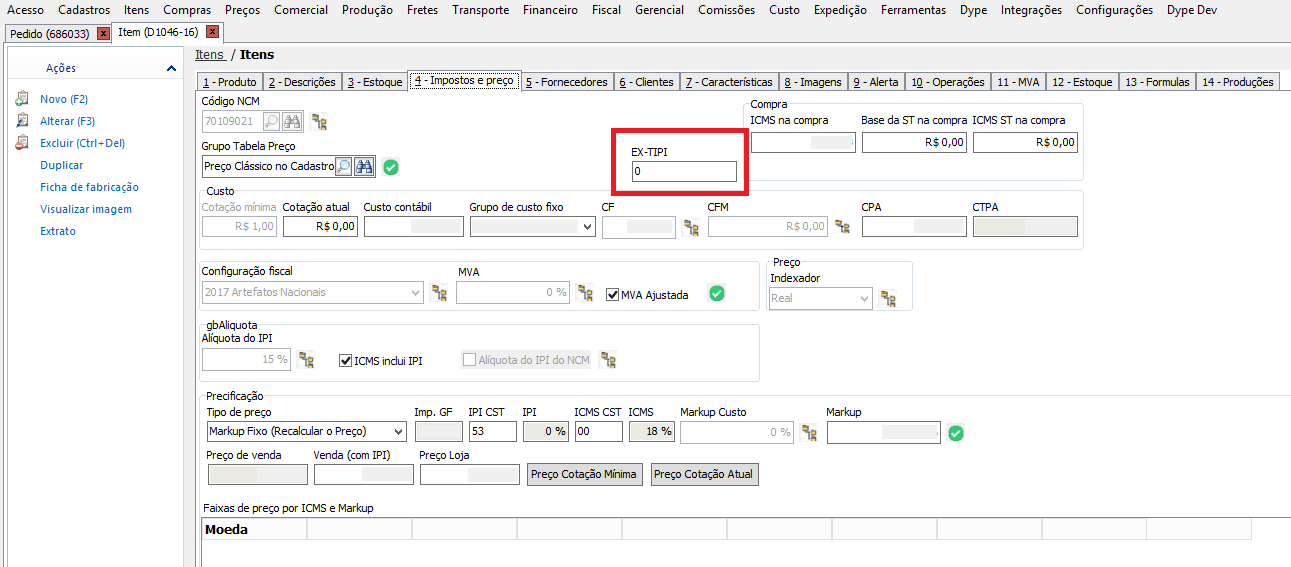Click the Alterar (F3) edit icon
Image resolution: width=1291 pixels, height=567 pixels.
(22, 121)
